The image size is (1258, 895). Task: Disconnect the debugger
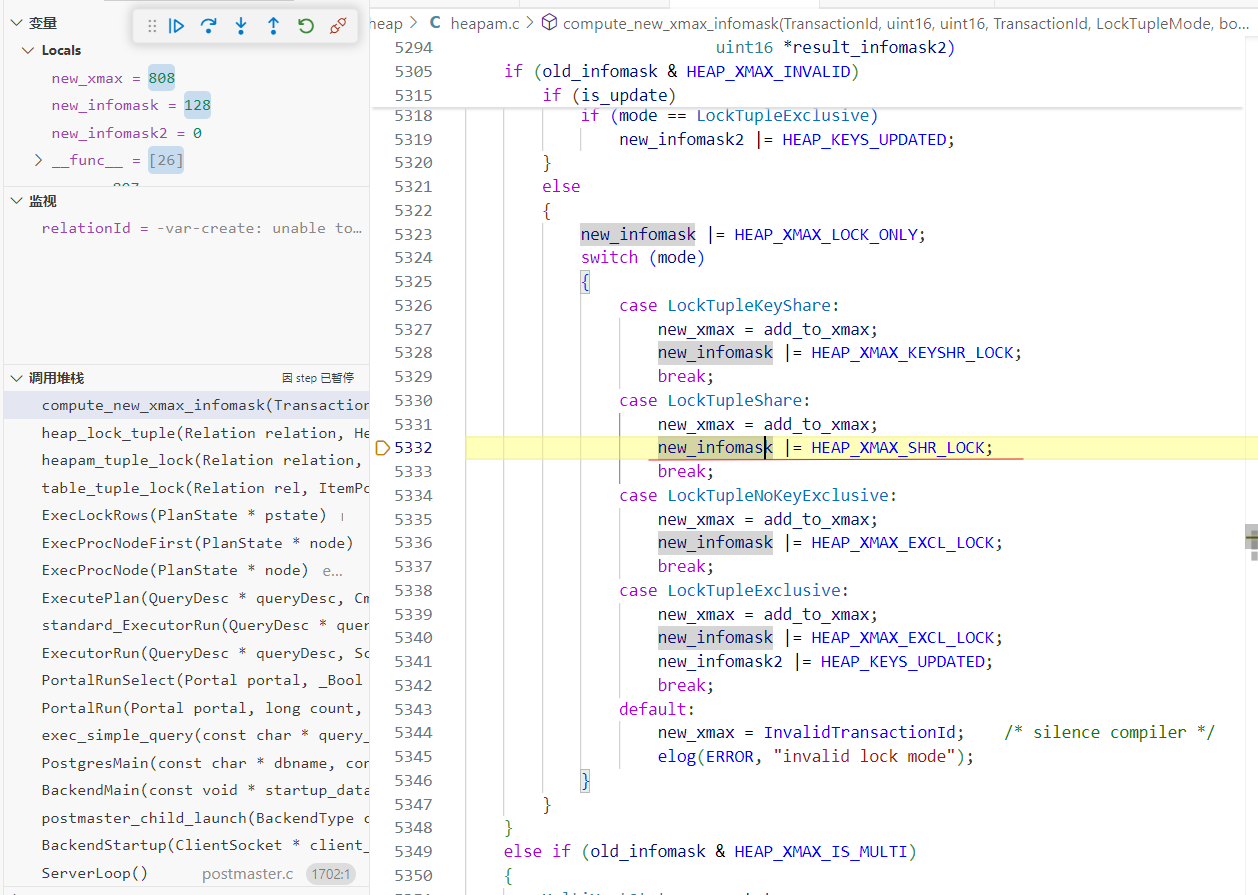click(338, 27)
